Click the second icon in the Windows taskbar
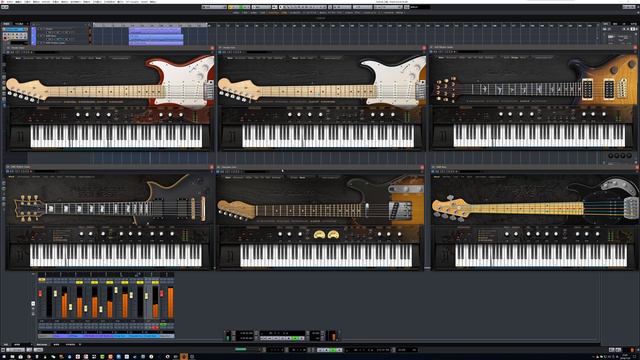Screen dimensions: 640x360 (12, 357)
